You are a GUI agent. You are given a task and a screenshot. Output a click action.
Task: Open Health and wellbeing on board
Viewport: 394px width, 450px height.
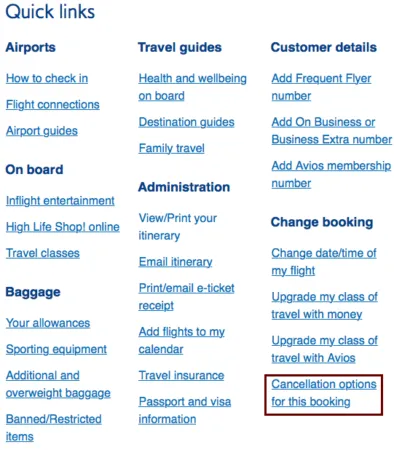click(x=193, y=87)
